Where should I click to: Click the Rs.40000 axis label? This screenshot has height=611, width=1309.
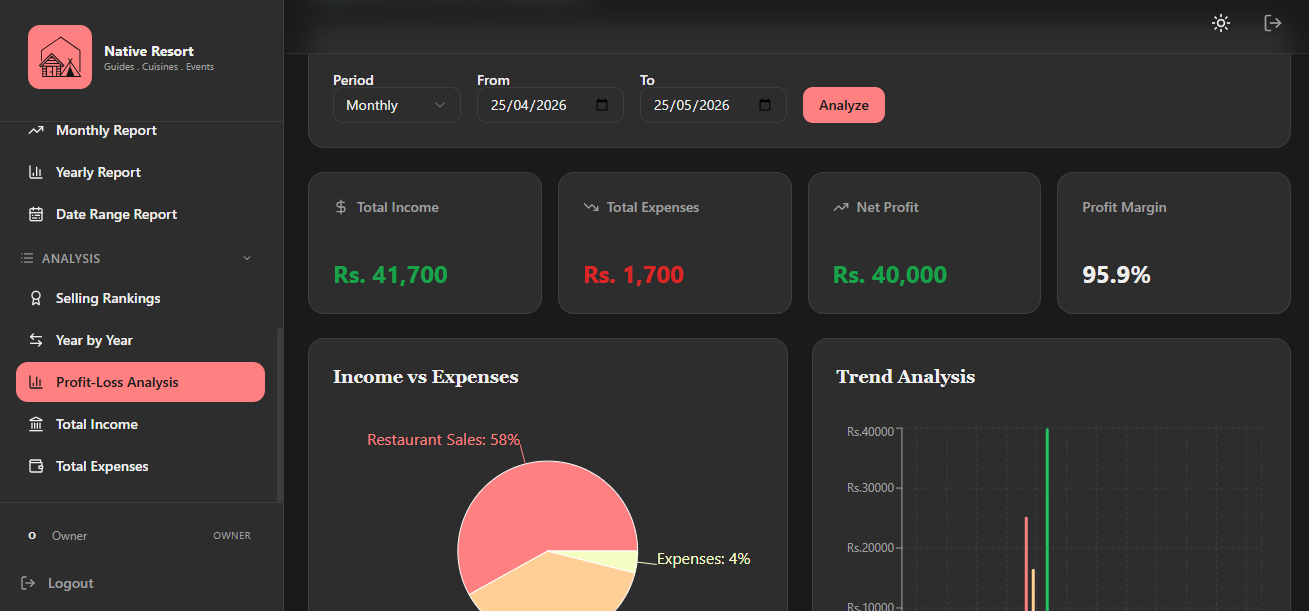point(870,432)
